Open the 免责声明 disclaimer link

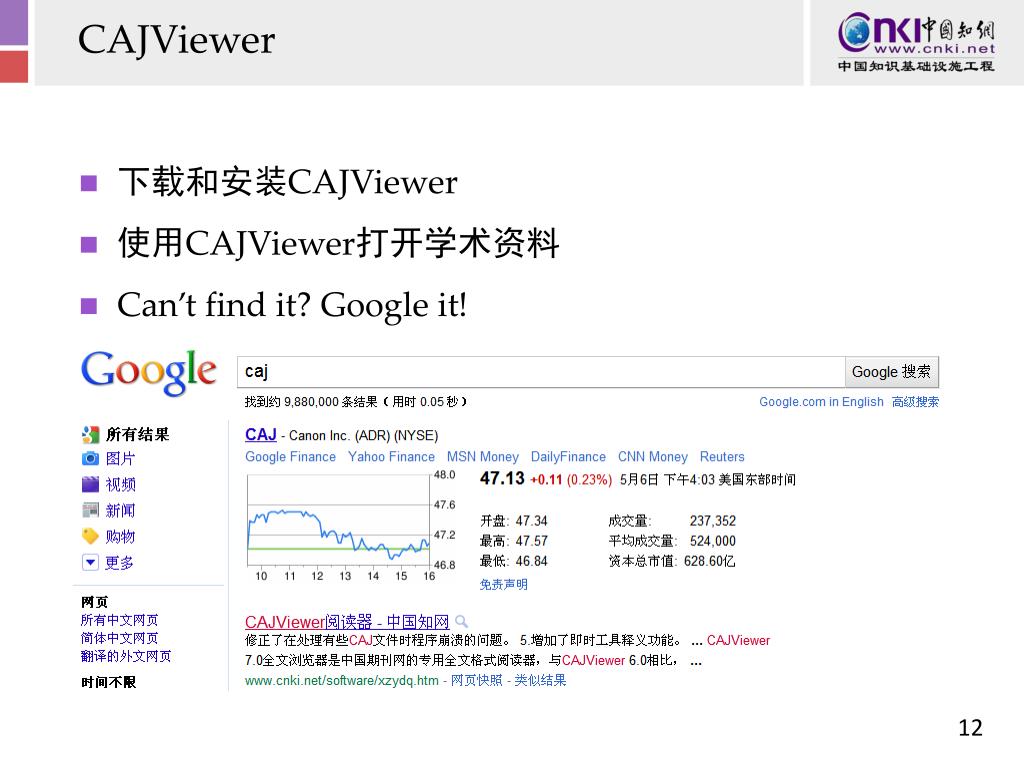click(x=504, y=584)
